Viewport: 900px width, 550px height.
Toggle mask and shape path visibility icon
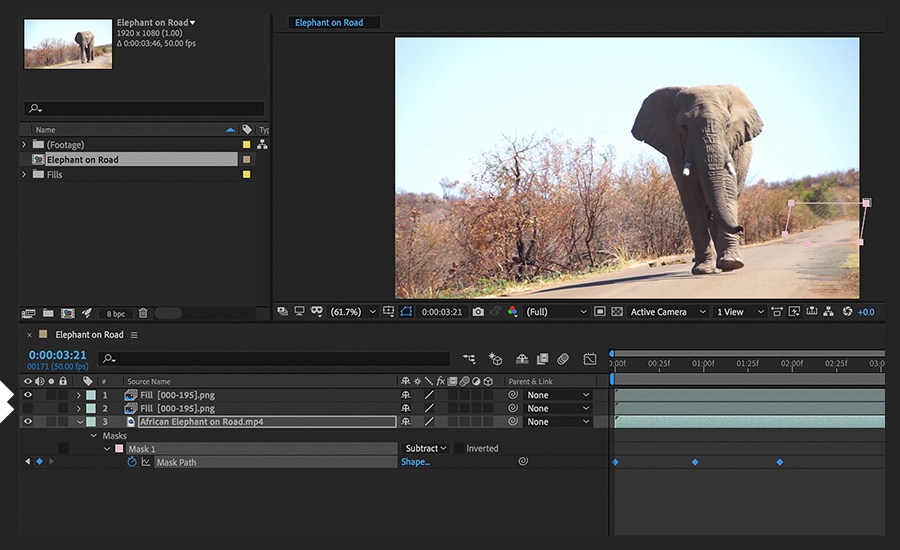[x=407, y=312]
